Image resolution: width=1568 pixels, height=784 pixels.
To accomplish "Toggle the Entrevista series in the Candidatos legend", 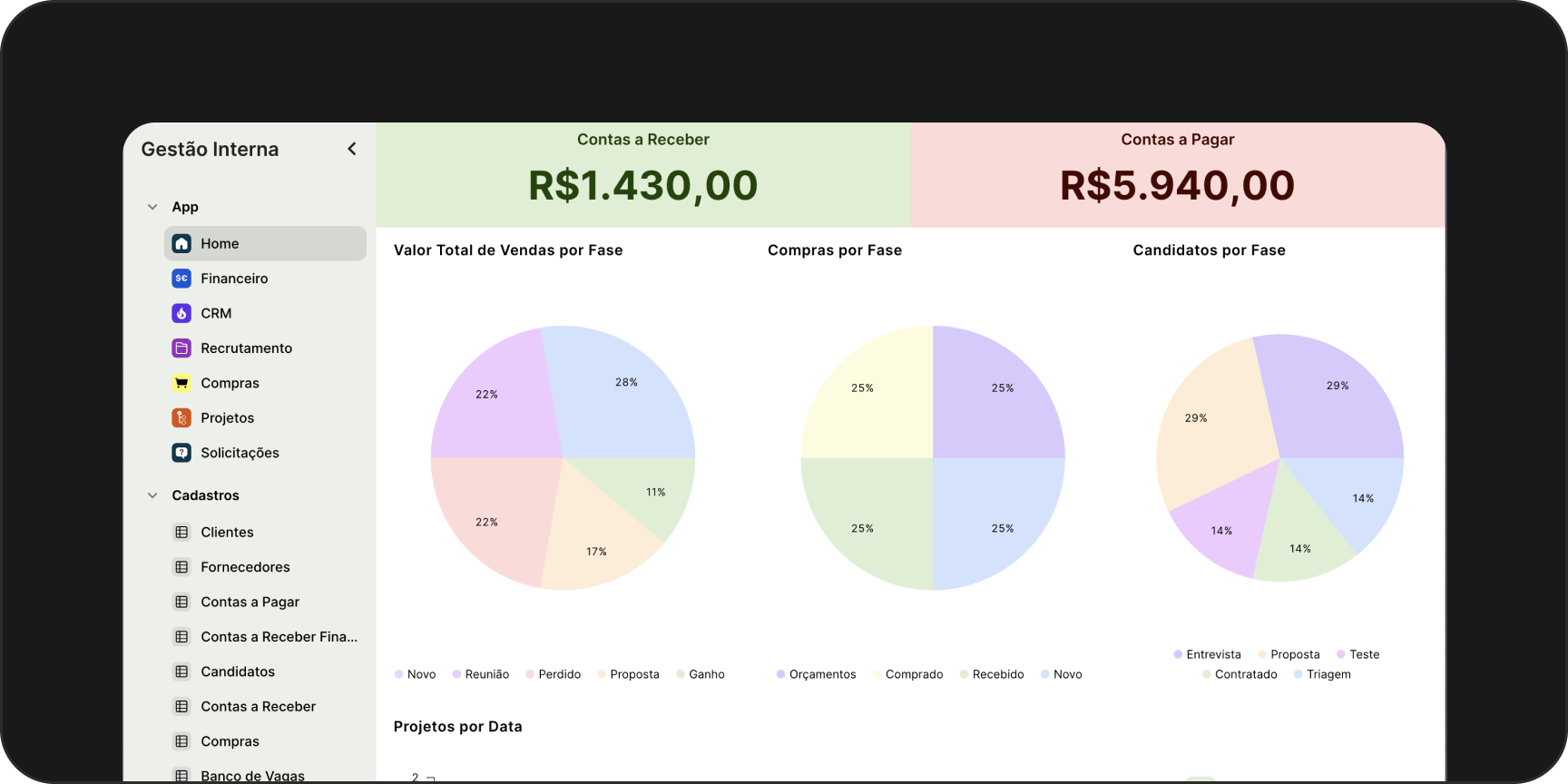I will (1208, 654).
